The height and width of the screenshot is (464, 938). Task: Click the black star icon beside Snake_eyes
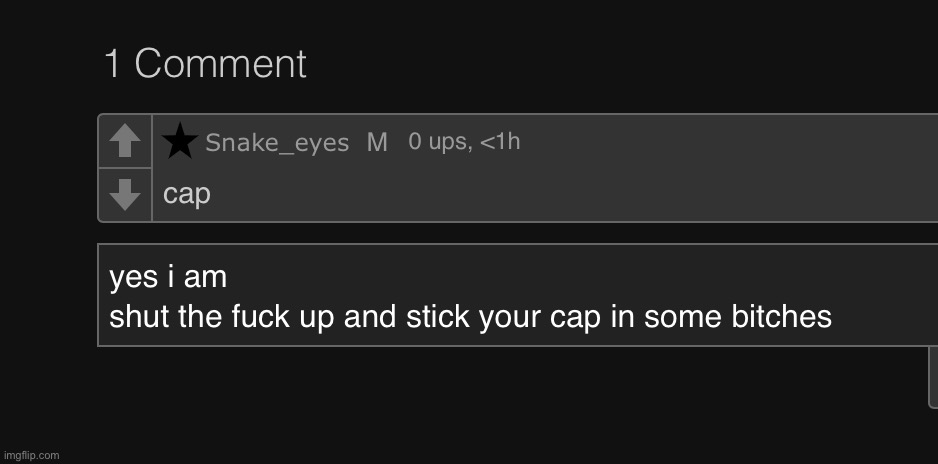point(180,142)
